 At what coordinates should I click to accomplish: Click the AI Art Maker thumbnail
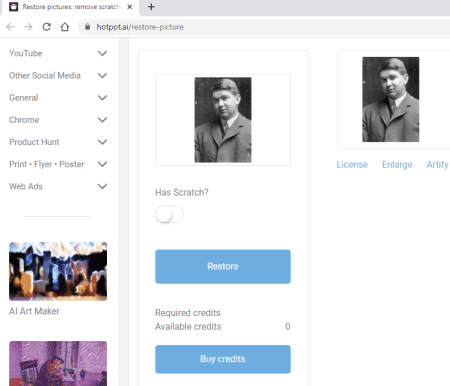pos(58,271)
